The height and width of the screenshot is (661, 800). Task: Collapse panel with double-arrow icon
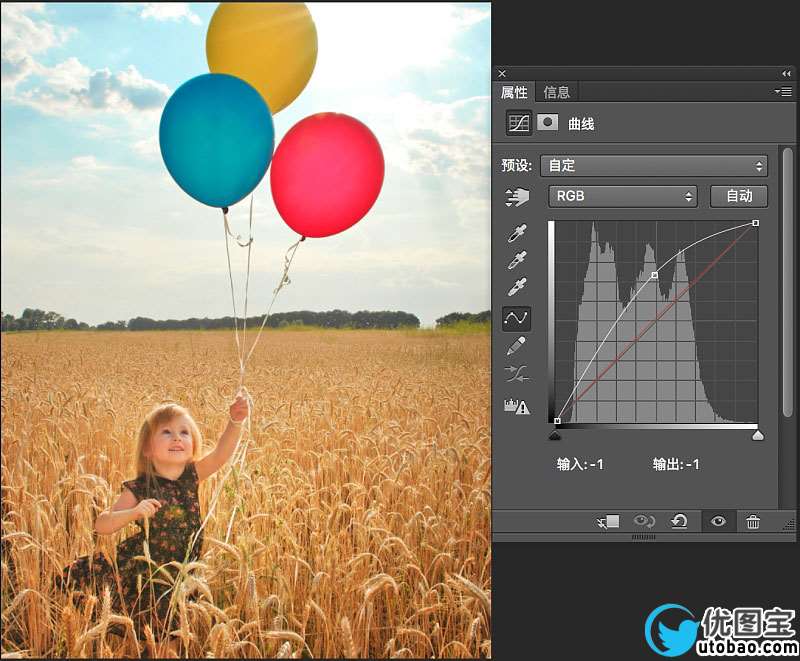[786, 74]
